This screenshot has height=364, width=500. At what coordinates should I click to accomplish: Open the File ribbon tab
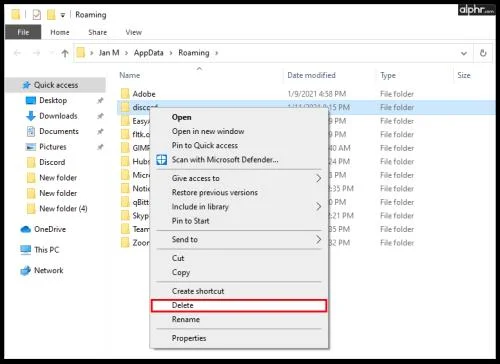pyautogui.click(x=23, y=32)
